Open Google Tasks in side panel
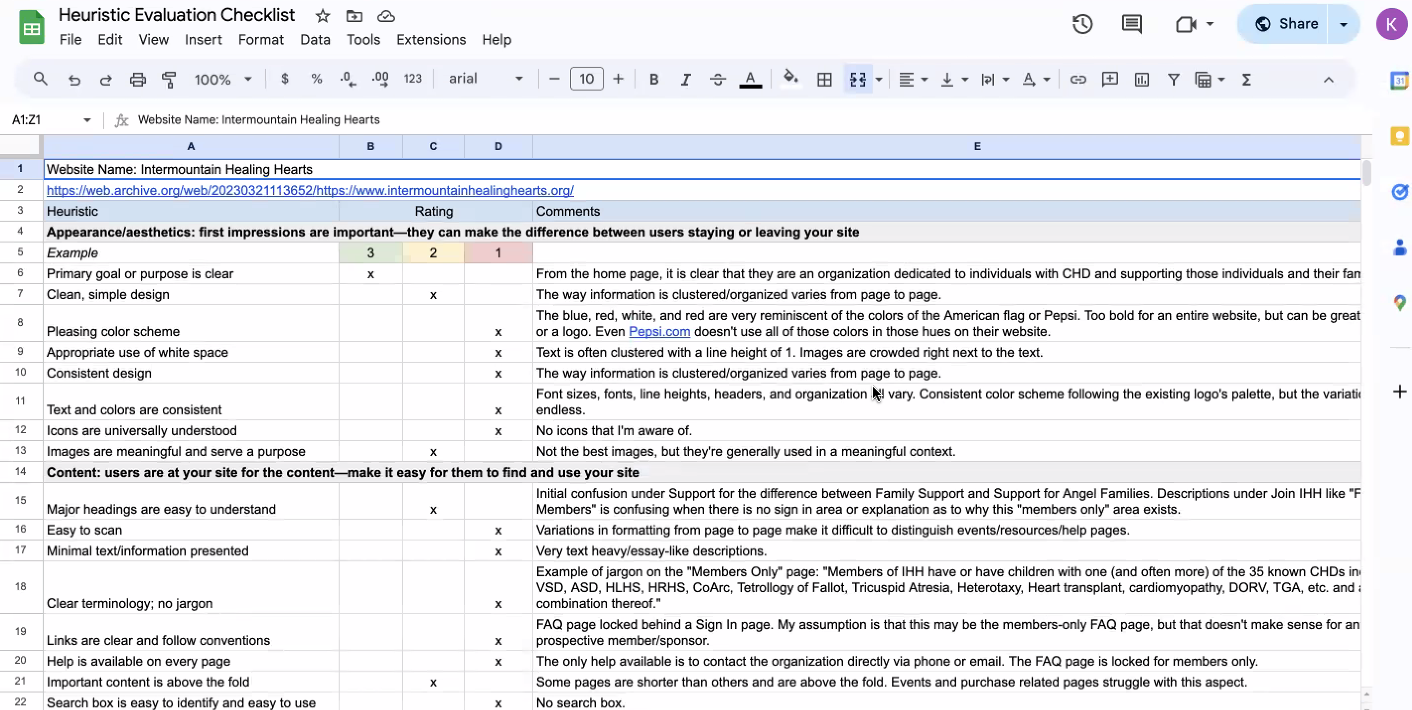 pos(1399,192)
